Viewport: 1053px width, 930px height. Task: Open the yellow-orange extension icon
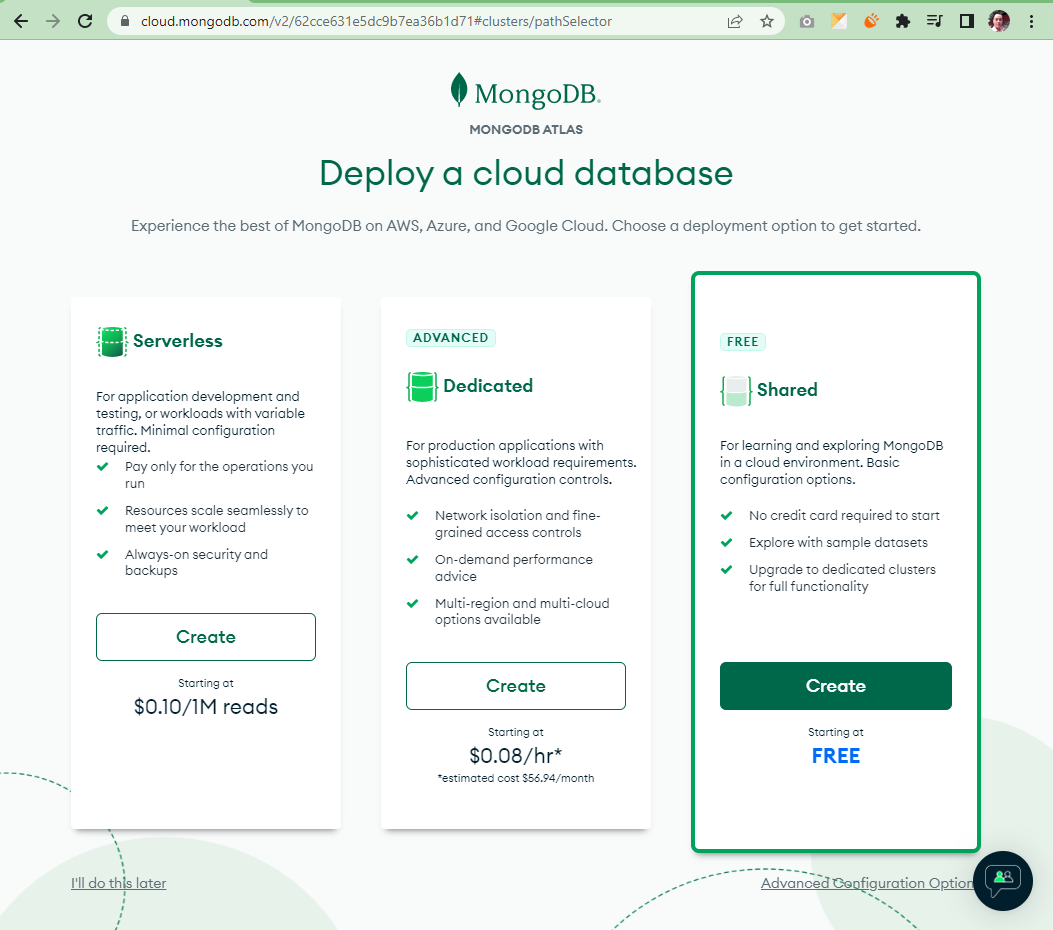pyautogui.click(x=839, y=21)
